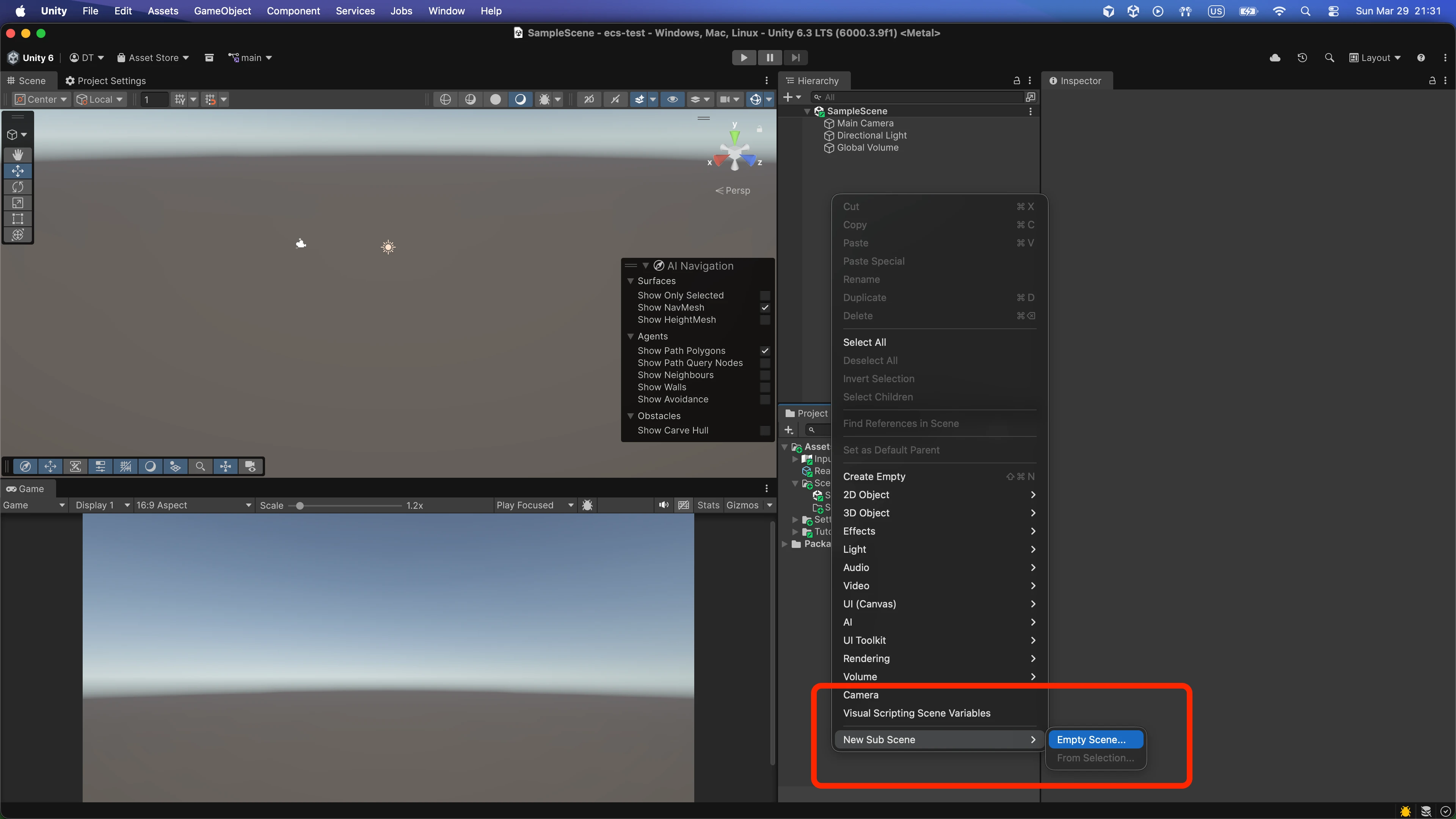1456x819 pixels.
Task: Select the Scale tool
Action: [17, 203]
